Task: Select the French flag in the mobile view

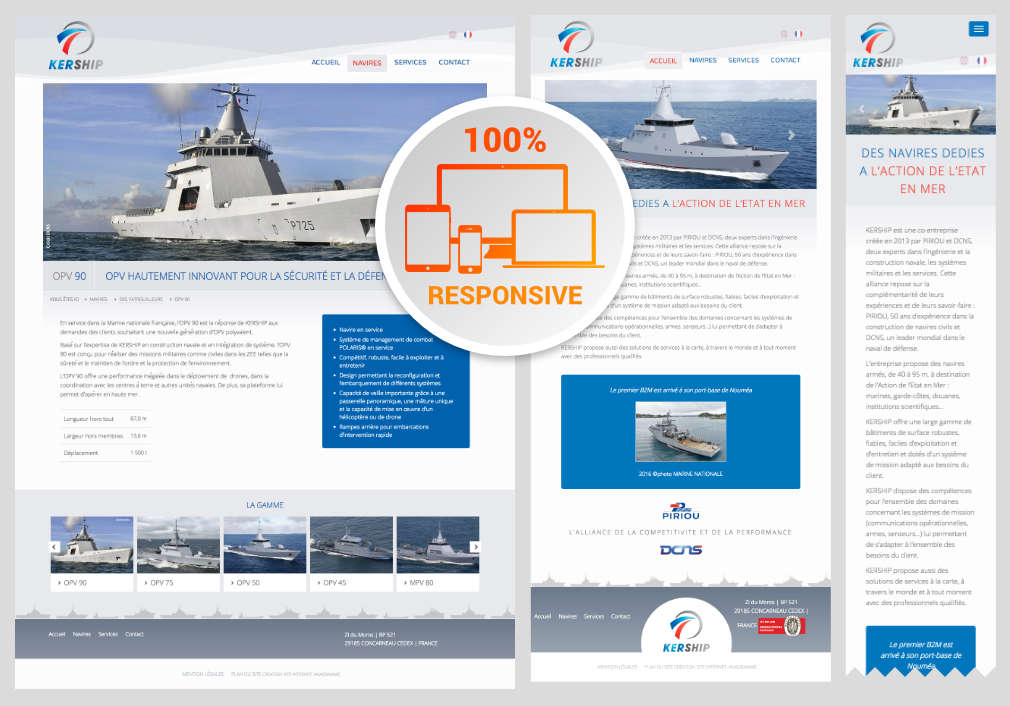Action: (981, 61)
